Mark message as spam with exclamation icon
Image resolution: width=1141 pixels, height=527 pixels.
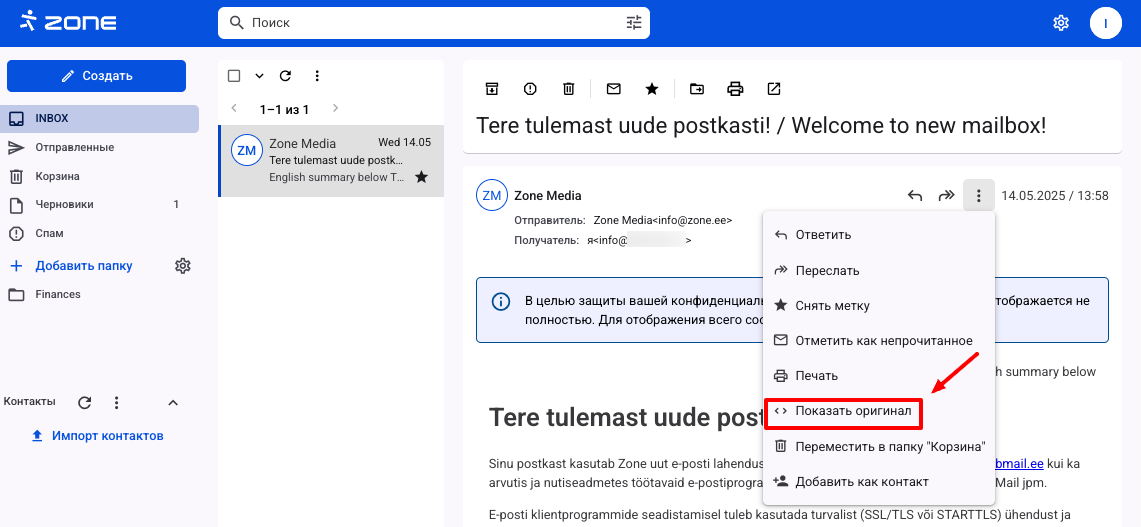(x=530, y=89)
